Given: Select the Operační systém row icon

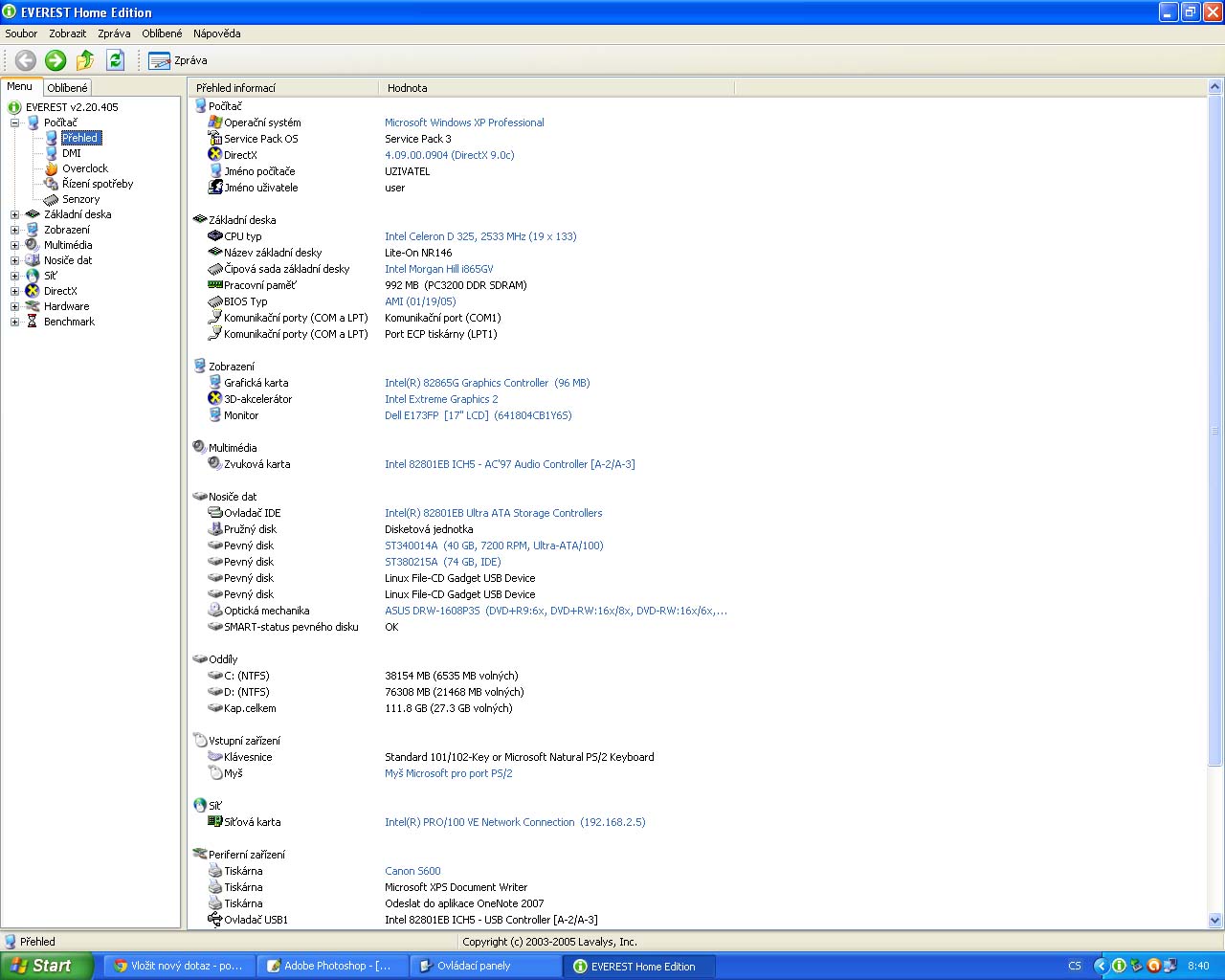Looking at the screenshot, I should tap(215, 122).
